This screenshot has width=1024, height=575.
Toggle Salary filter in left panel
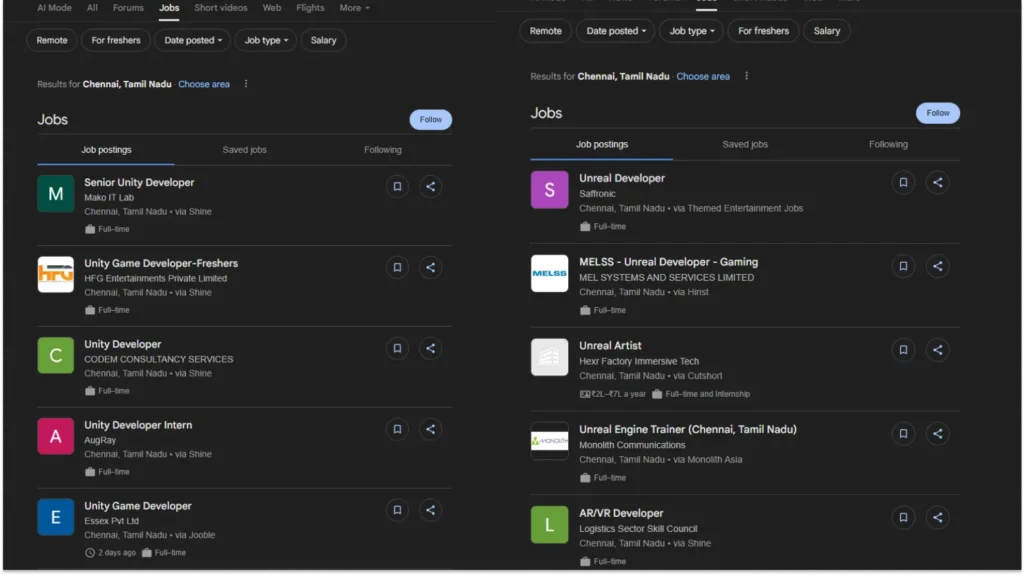coord(323,41)
